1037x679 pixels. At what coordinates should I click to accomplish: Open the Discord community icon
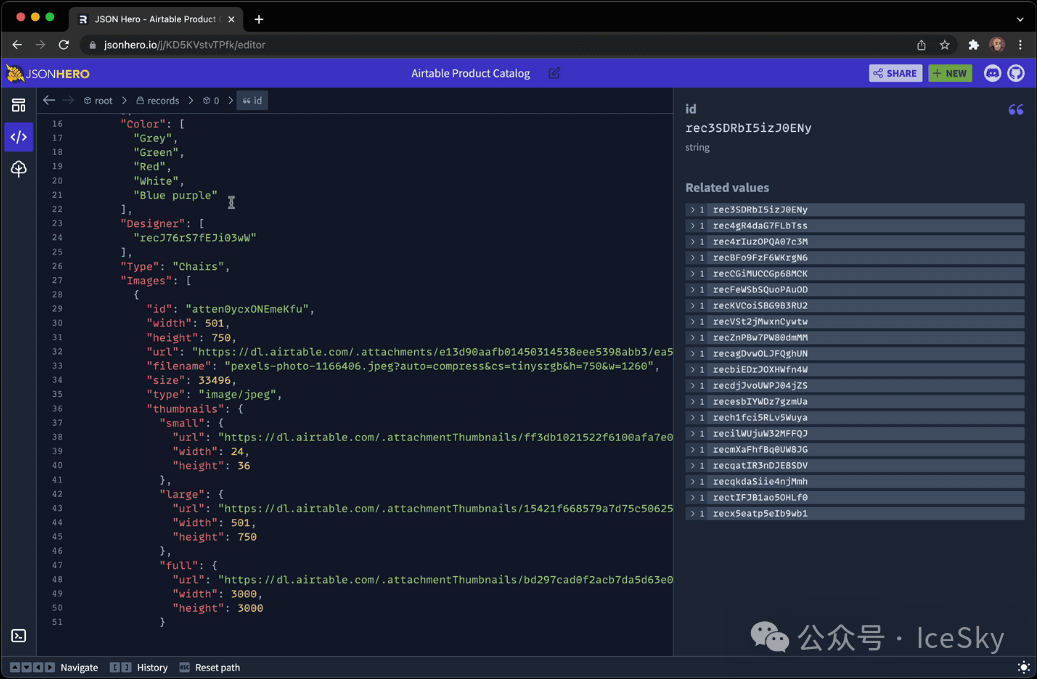(x=992, y=73)
